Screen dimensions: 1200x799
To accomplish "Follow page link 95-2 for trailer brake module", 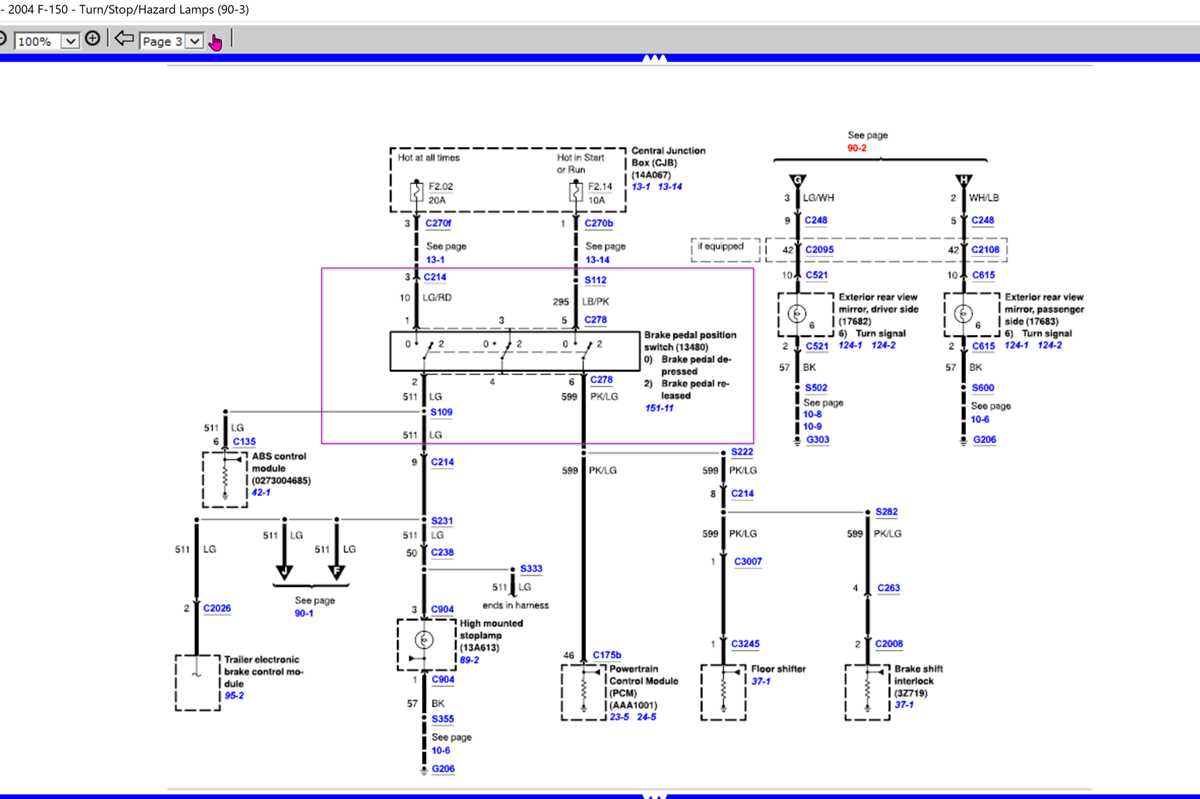I will tap(234, 696).
